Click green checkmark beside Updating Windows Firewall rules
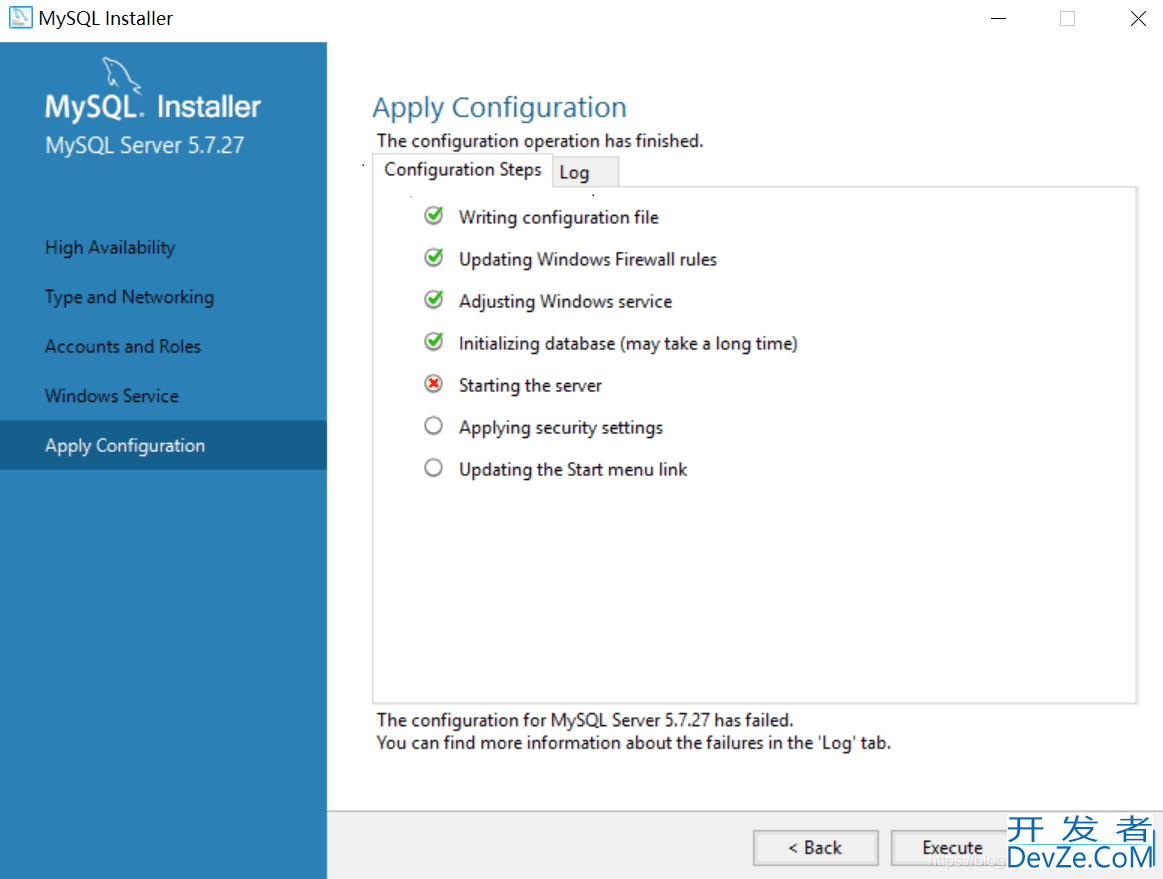Image resolution: width=1163 pixels, height=879 pixels. 433,258
